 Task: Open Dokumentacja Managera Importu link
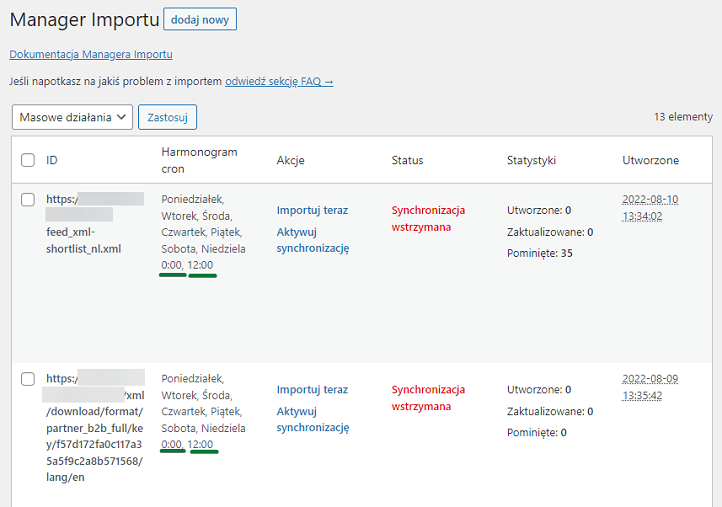click(x=91, y=54)
